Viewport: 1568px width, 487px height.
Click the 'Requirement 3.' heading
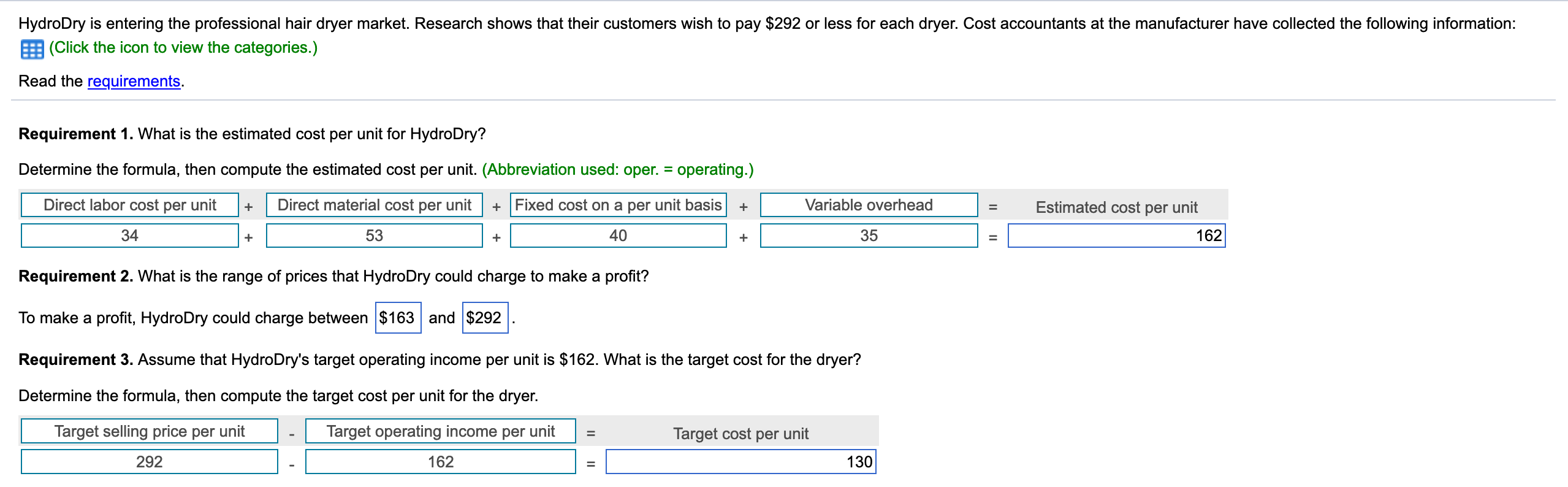pyautogui.click(x=76, y=359)
